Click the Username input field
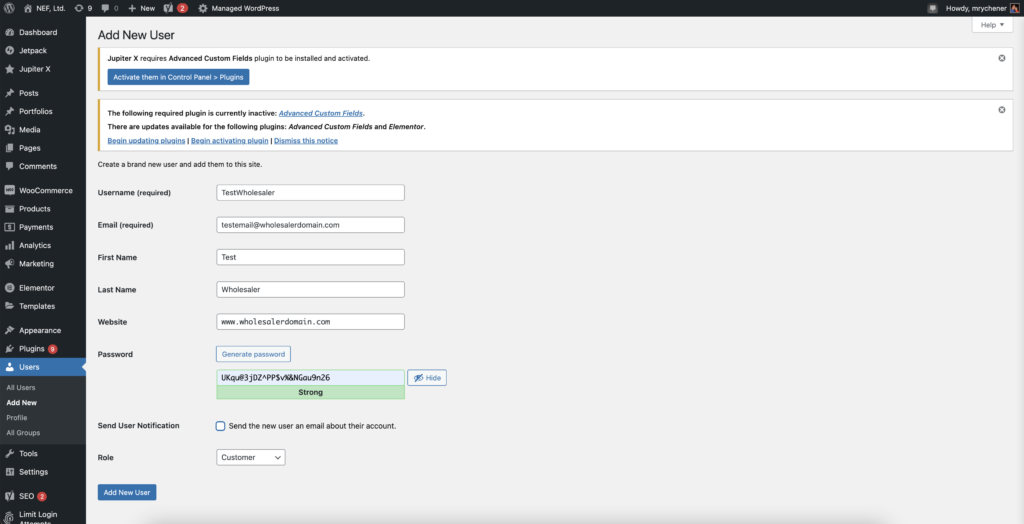 coord(310,192)
